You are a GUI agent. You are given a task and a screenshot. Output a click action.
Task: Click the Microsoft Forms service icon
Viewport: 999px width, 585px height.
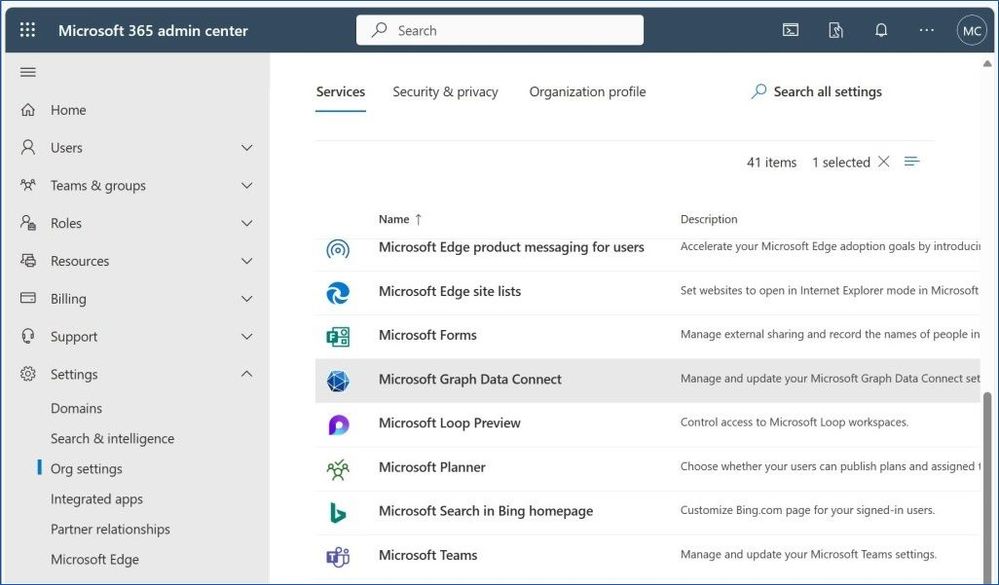coord(338,336)
